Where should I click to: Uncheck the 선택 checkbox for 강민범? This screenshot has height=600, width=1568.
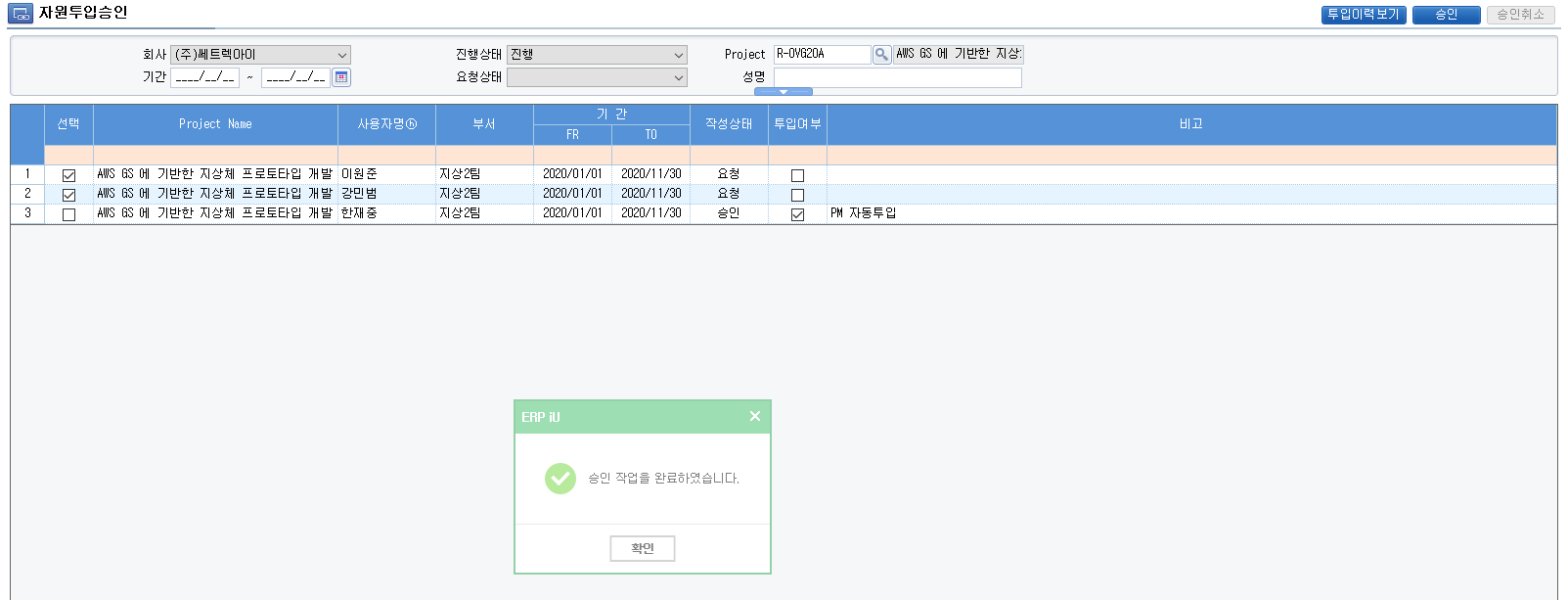[68, 195]
